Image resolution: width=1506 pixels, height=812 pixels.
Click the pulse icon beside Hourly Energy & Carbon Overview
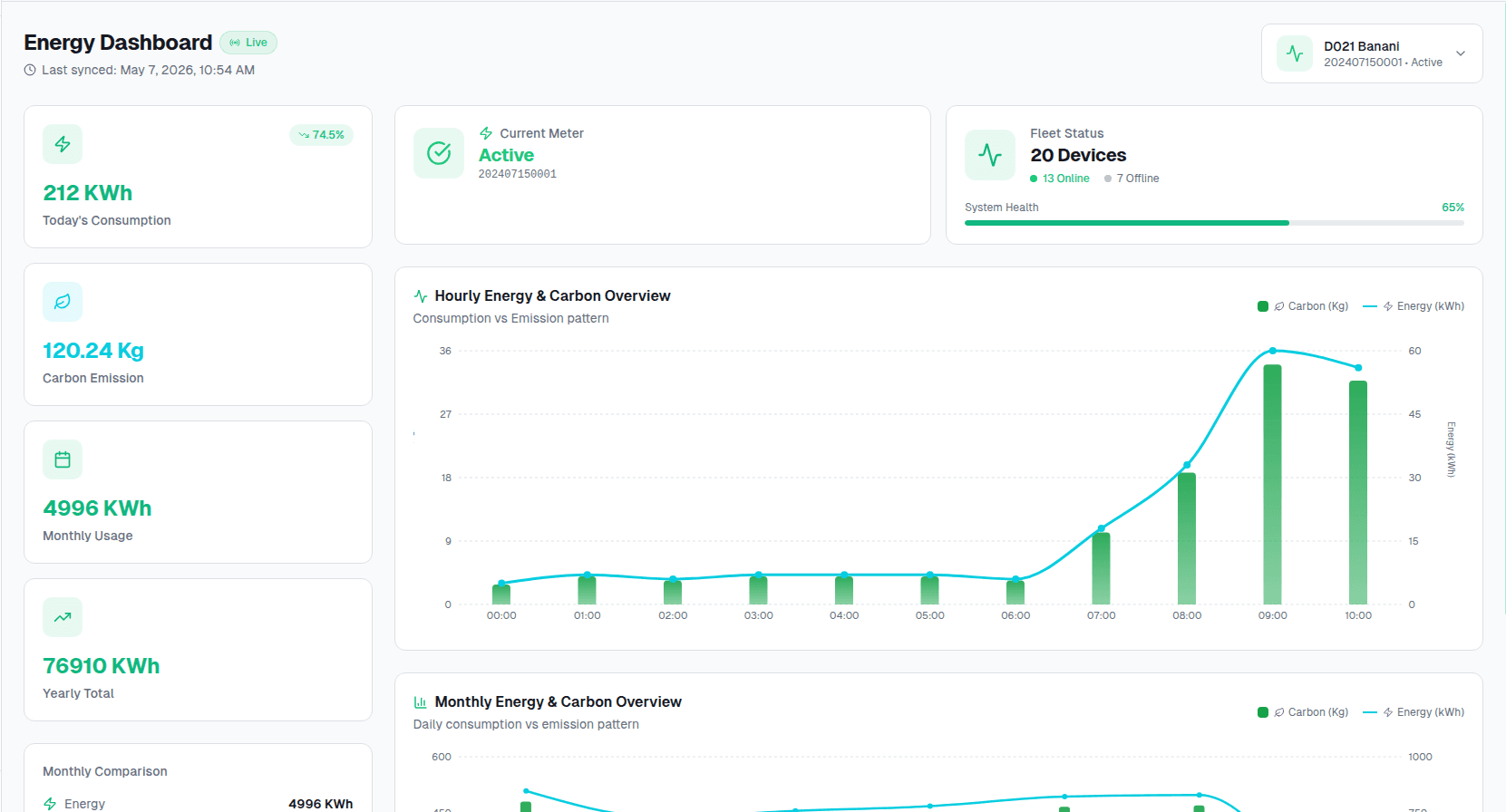421,296
